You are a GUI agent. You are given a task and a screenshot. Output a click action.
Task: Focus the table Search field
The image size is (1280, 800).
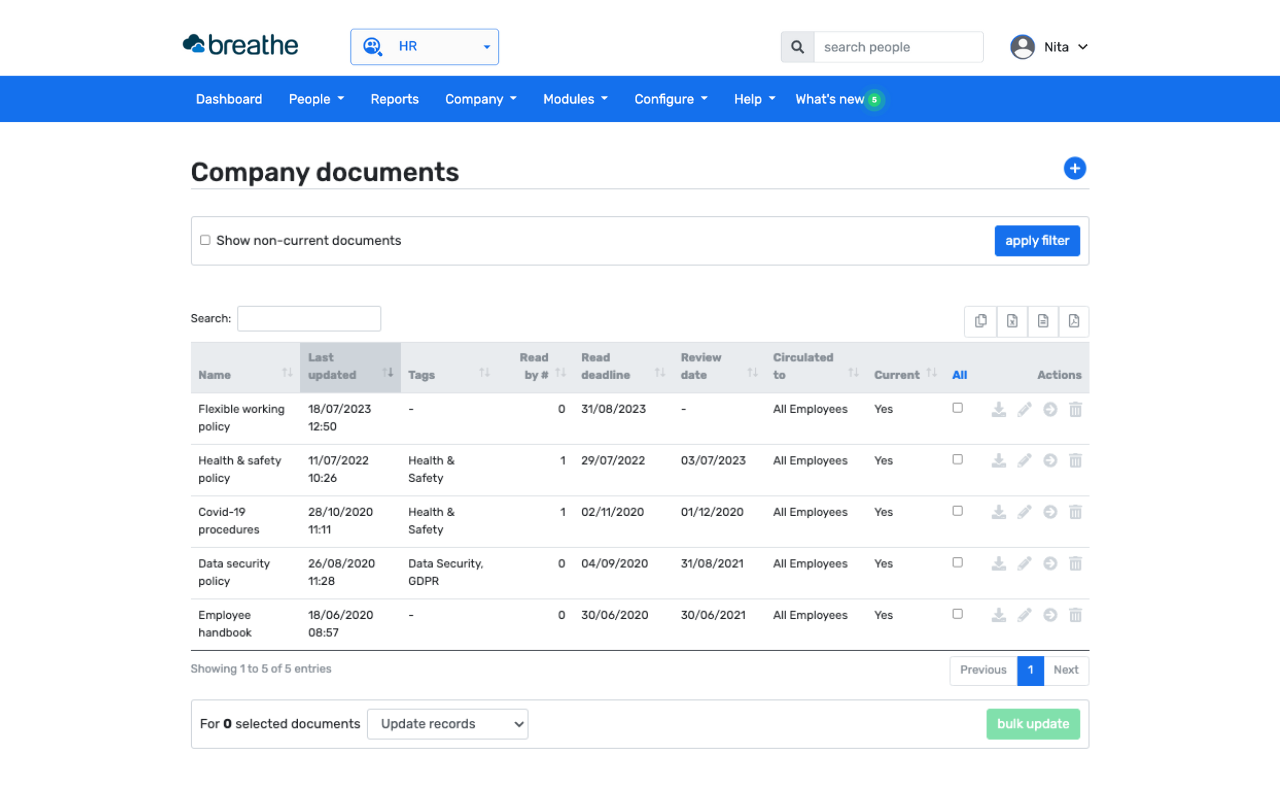(309, 319)
